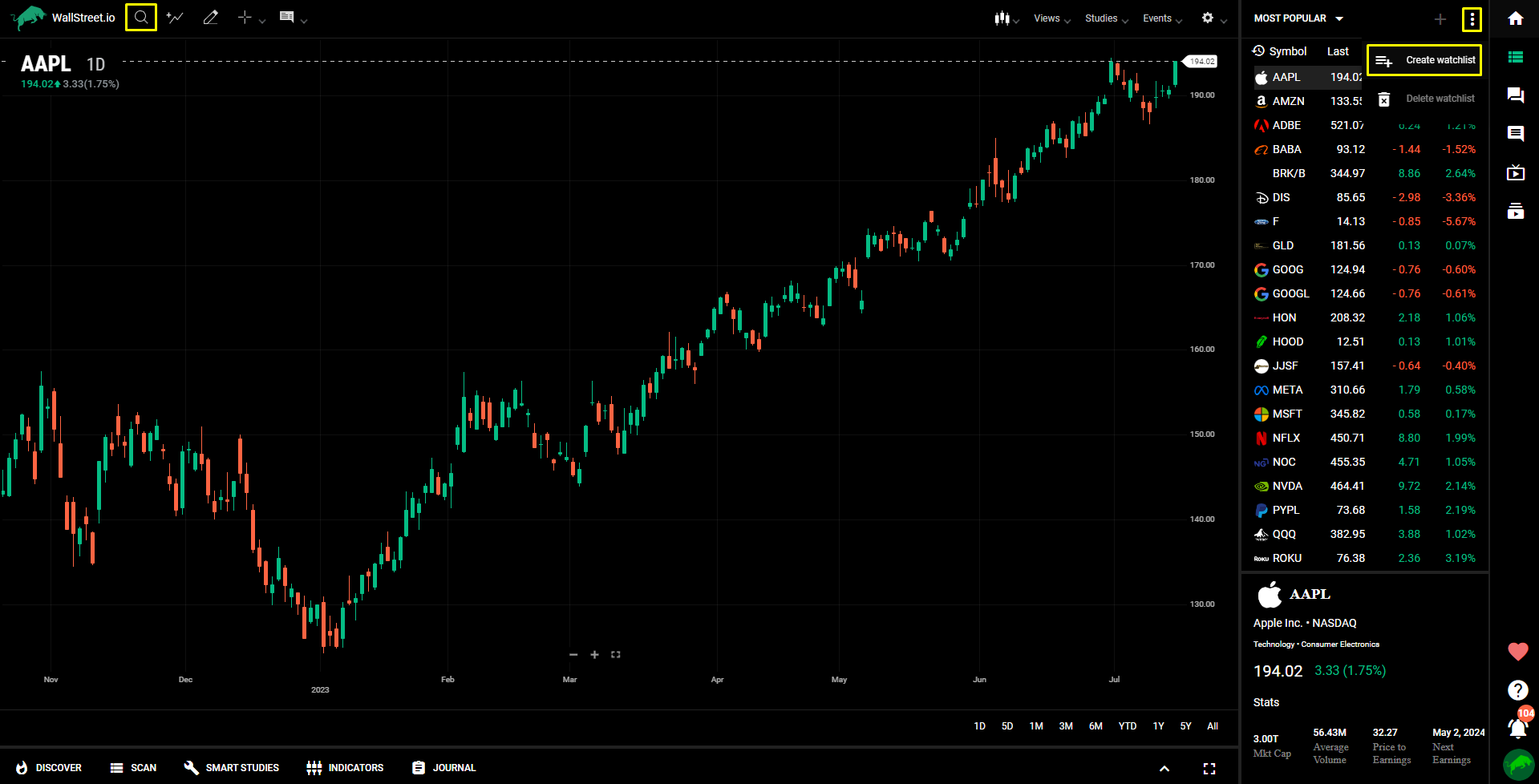Open the help question mark icon
The width and height of the screenshot is (1539, 784).
point(1517,689)
